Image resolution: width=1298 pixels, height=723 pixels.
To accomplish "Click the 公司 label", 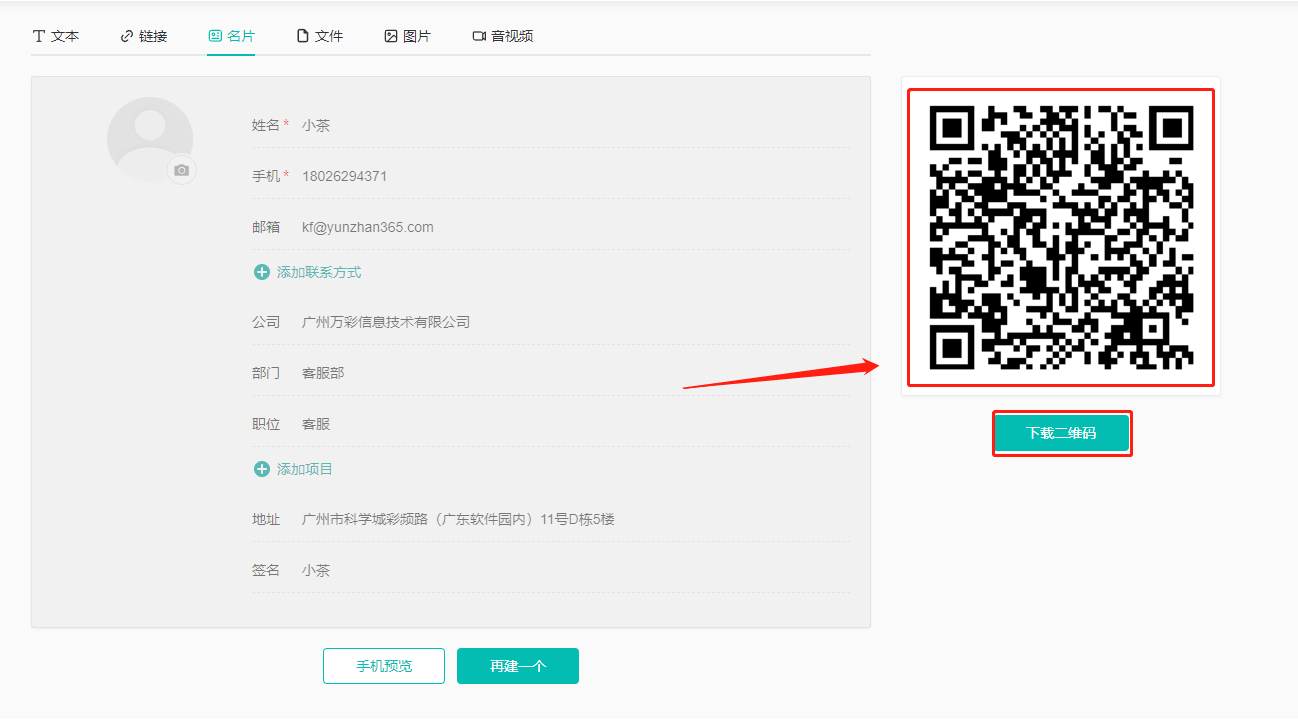I will tap(266, 322).
